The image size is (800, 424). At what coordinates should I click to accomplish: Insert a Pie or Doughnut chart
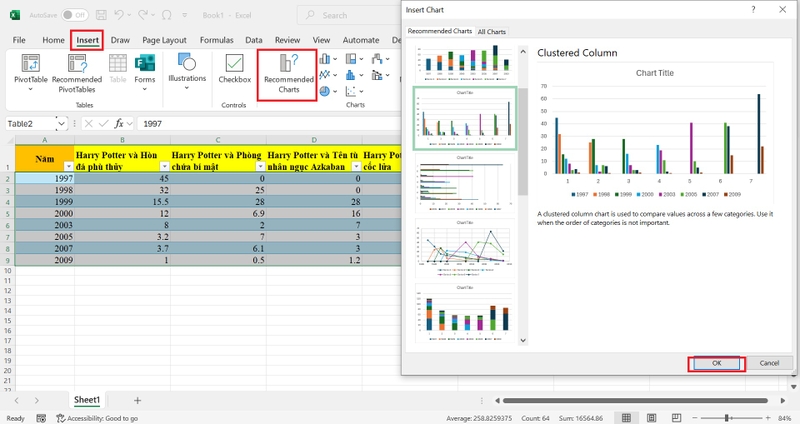[x=328, y=91]
